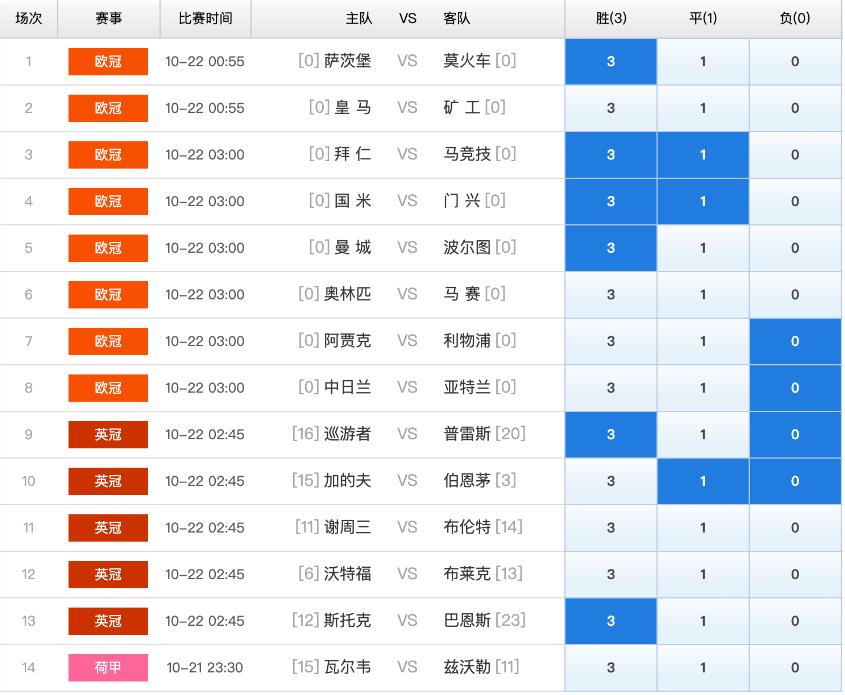The image size is (845, 695).
Task: Pick loss (0) for match 3 拜仁 vs 马竞技
Action: [x=795, y=155]
